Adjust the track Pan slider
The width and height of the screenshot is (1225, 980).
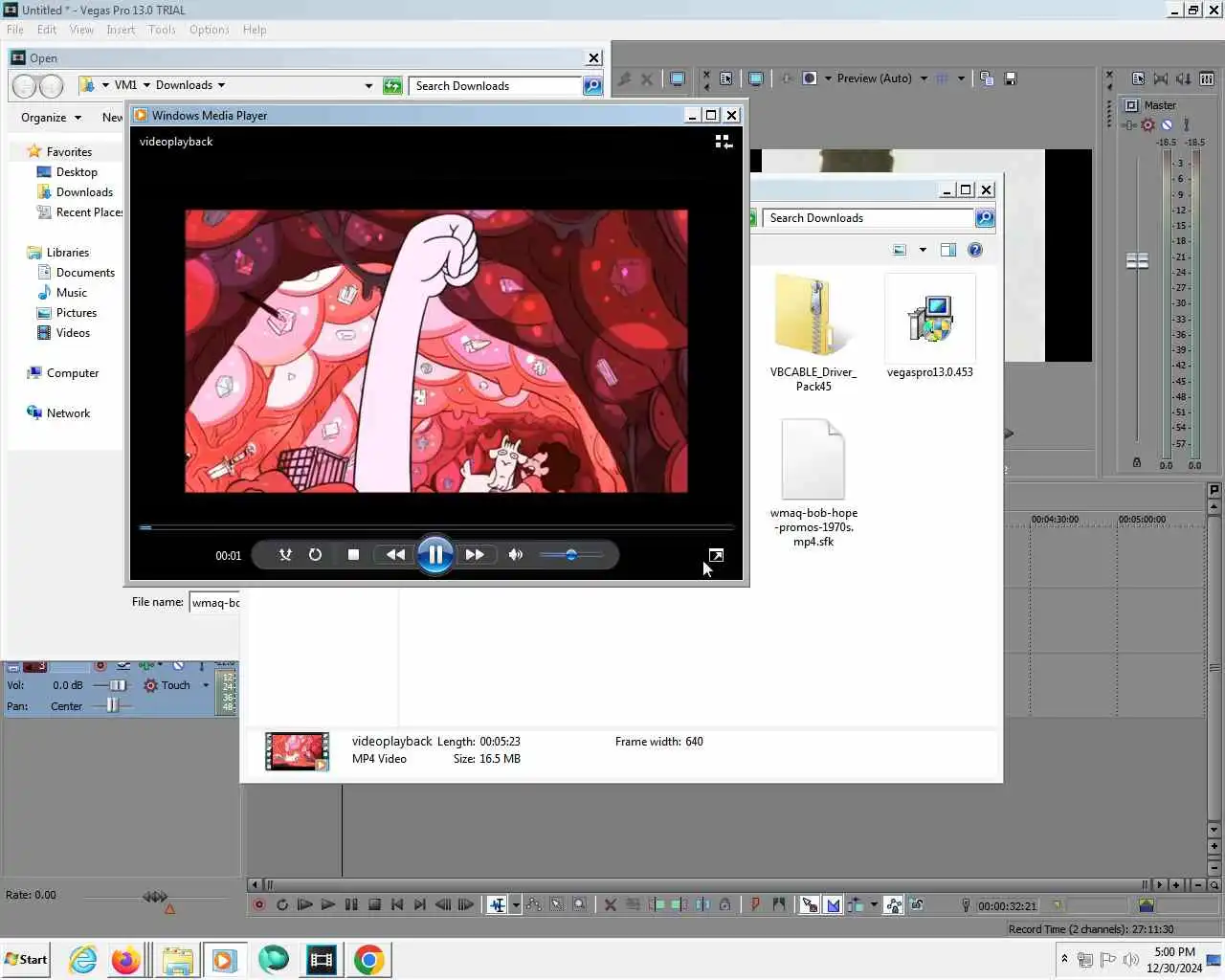112,706
